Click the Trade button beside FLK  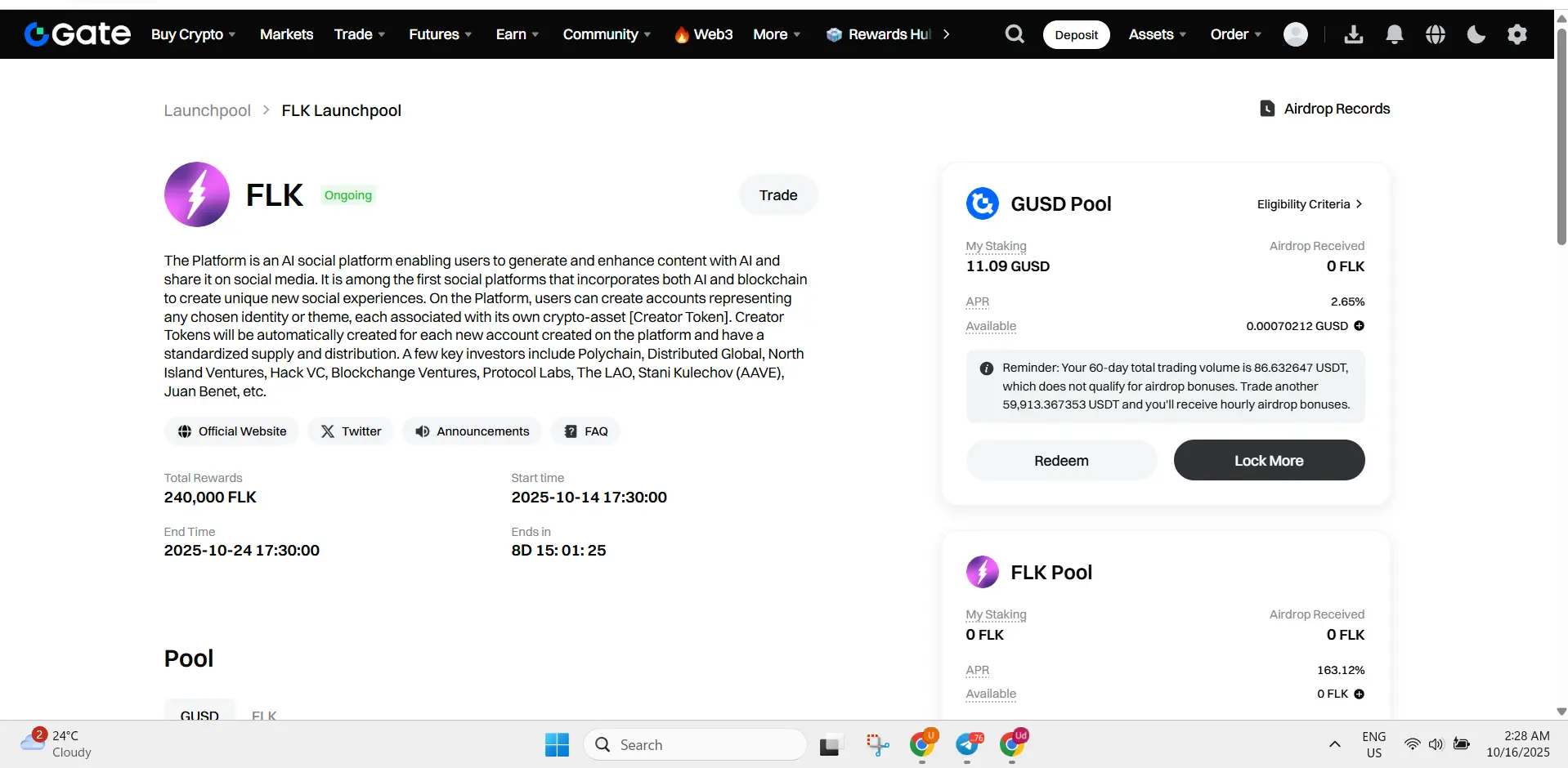pyautogui.click(x=778, y=195)
